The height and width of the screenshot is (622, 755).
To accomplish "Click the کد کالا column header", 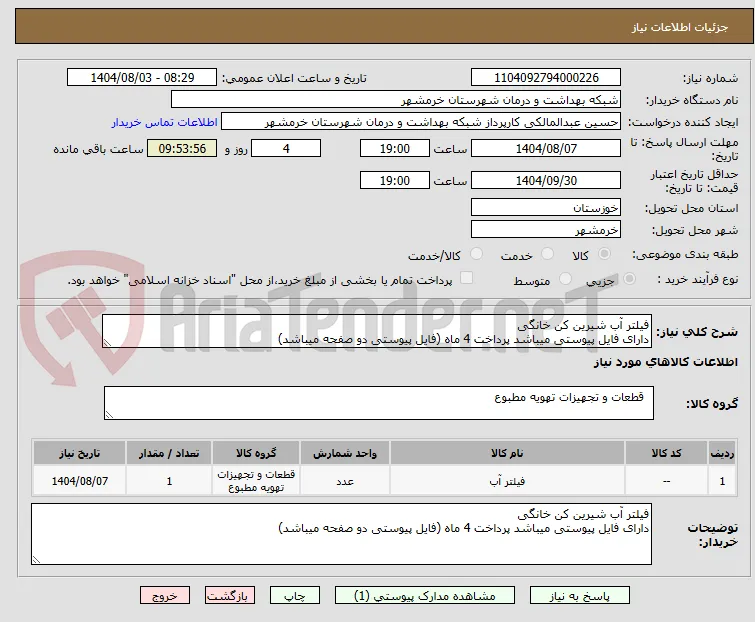I will [666, 453].
